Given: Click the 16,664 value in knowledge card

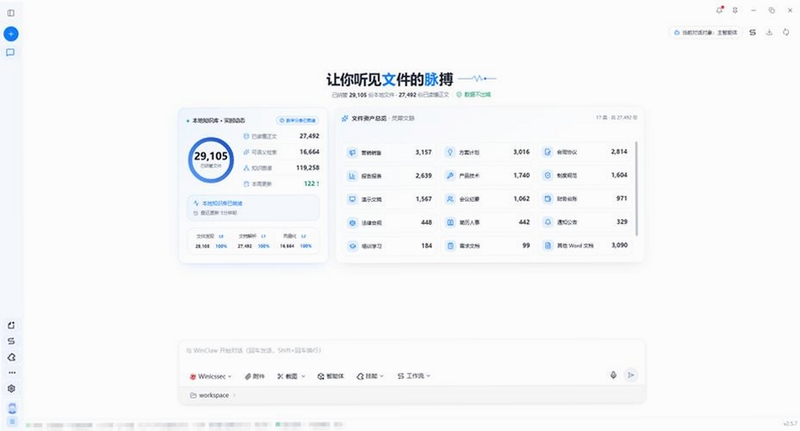Looking at the screenshot, I should click(309, 152).
